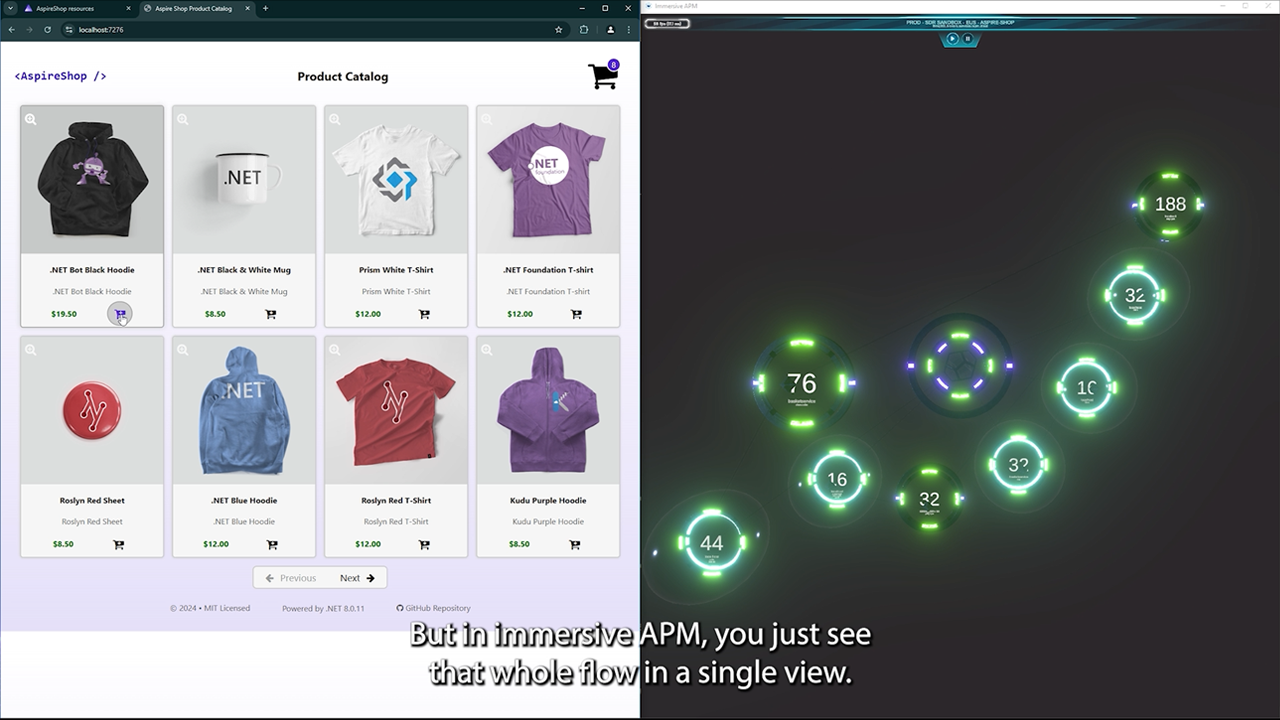1280x720 pixels.
Task: Open the tab search chevron dropdown
Action: coord(11,8)
